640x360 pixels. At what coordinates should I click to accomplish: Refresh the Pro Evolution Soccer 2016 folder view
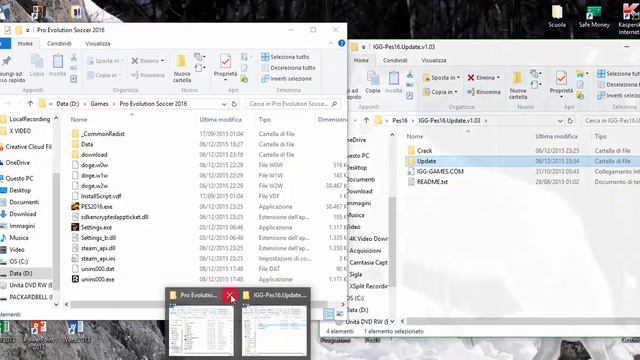click(x=234, y=104)
